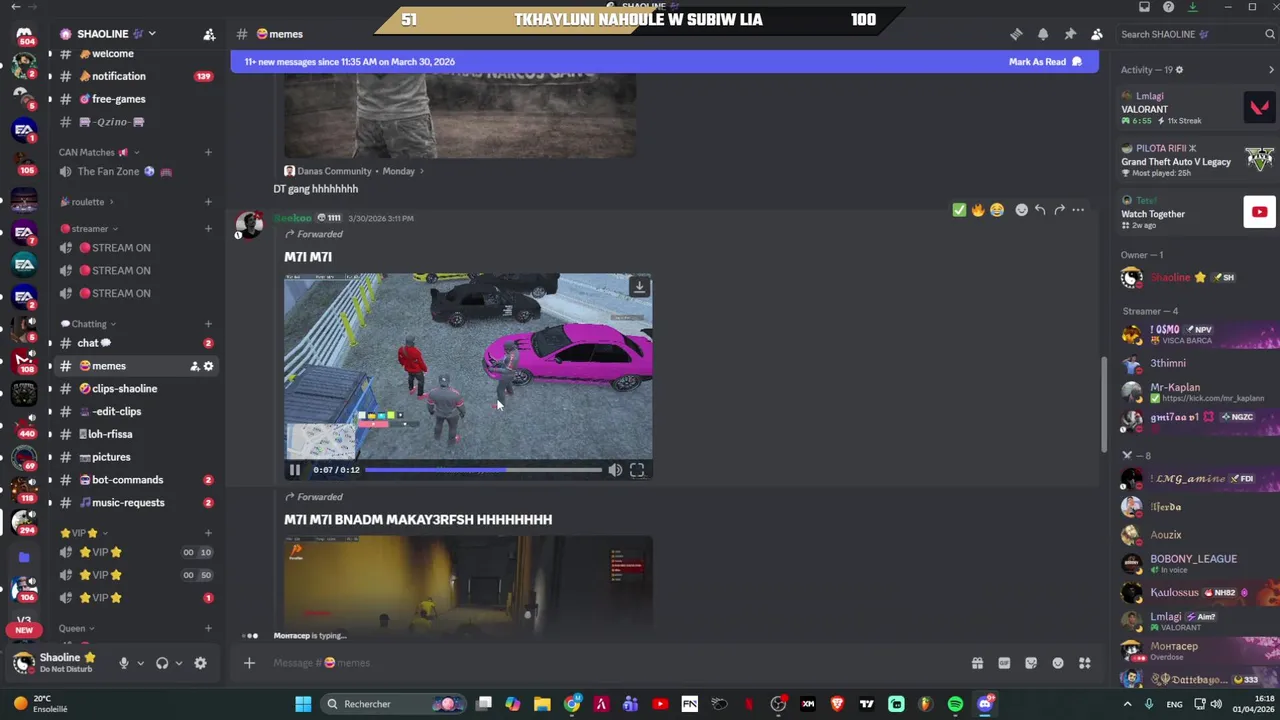Open the gift icon in message bar
The image size is (1280, 720).
tap(977, 663)
